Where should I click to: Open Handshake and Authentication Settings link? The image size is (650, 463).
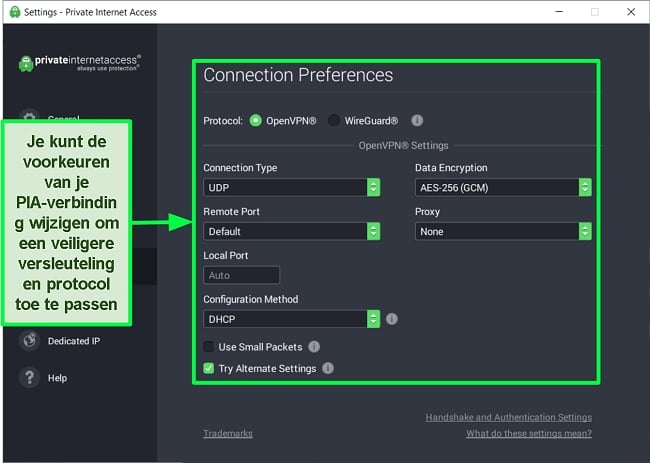pos(509,417)
